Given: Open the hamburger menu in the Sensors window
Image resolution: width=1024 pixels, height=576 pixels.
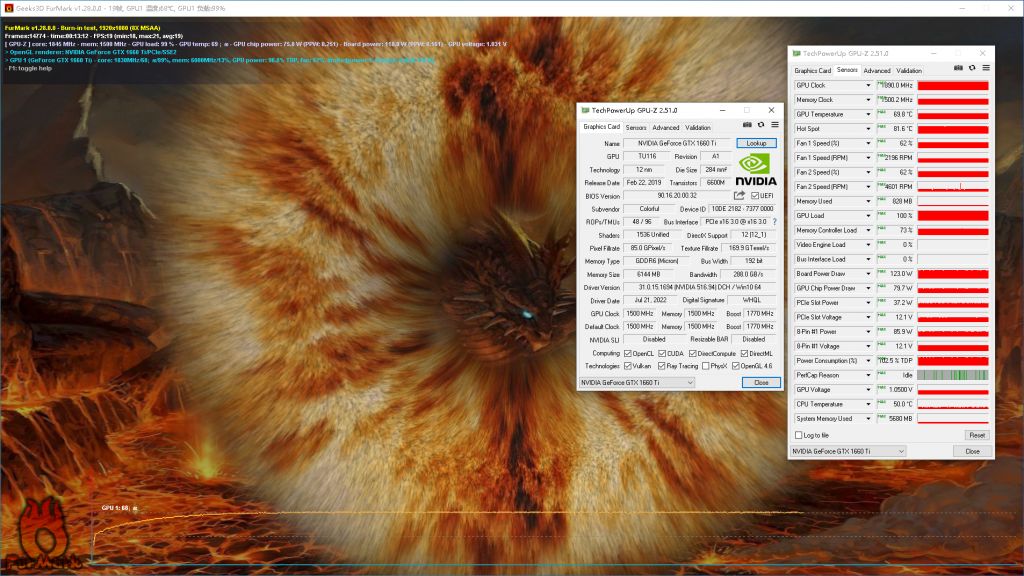Looking at the screenshot, I should point(984,69).
